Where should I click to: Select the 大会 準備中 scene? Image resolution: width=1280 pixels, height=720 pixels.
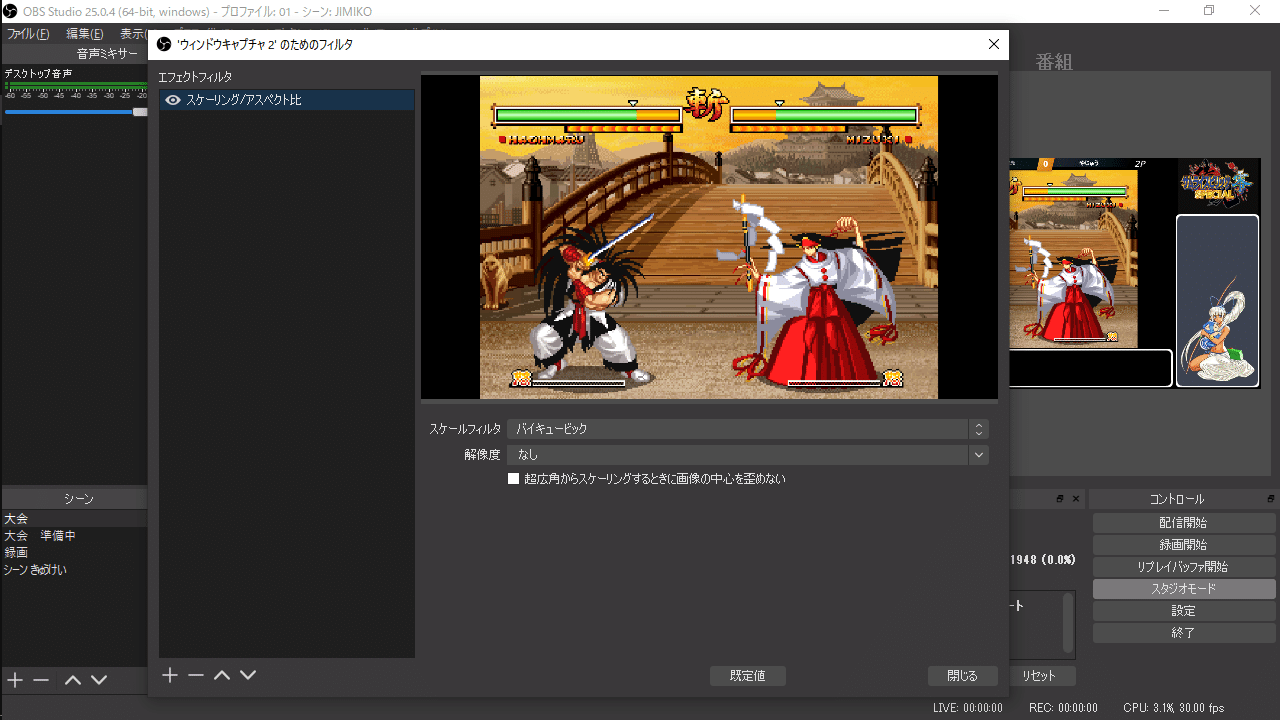[75, 536]
